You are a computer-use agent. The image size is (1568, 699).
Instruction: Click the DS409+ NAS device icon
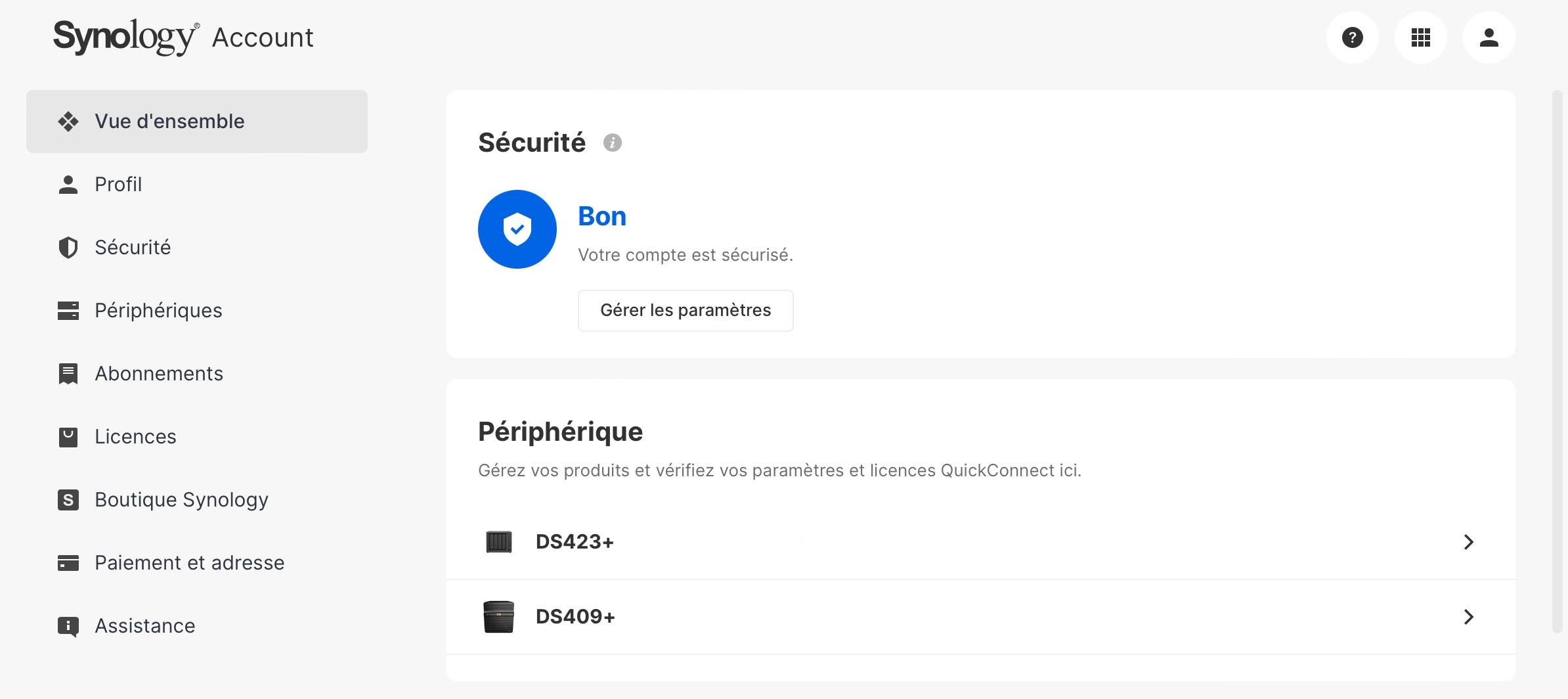(498, 617)
